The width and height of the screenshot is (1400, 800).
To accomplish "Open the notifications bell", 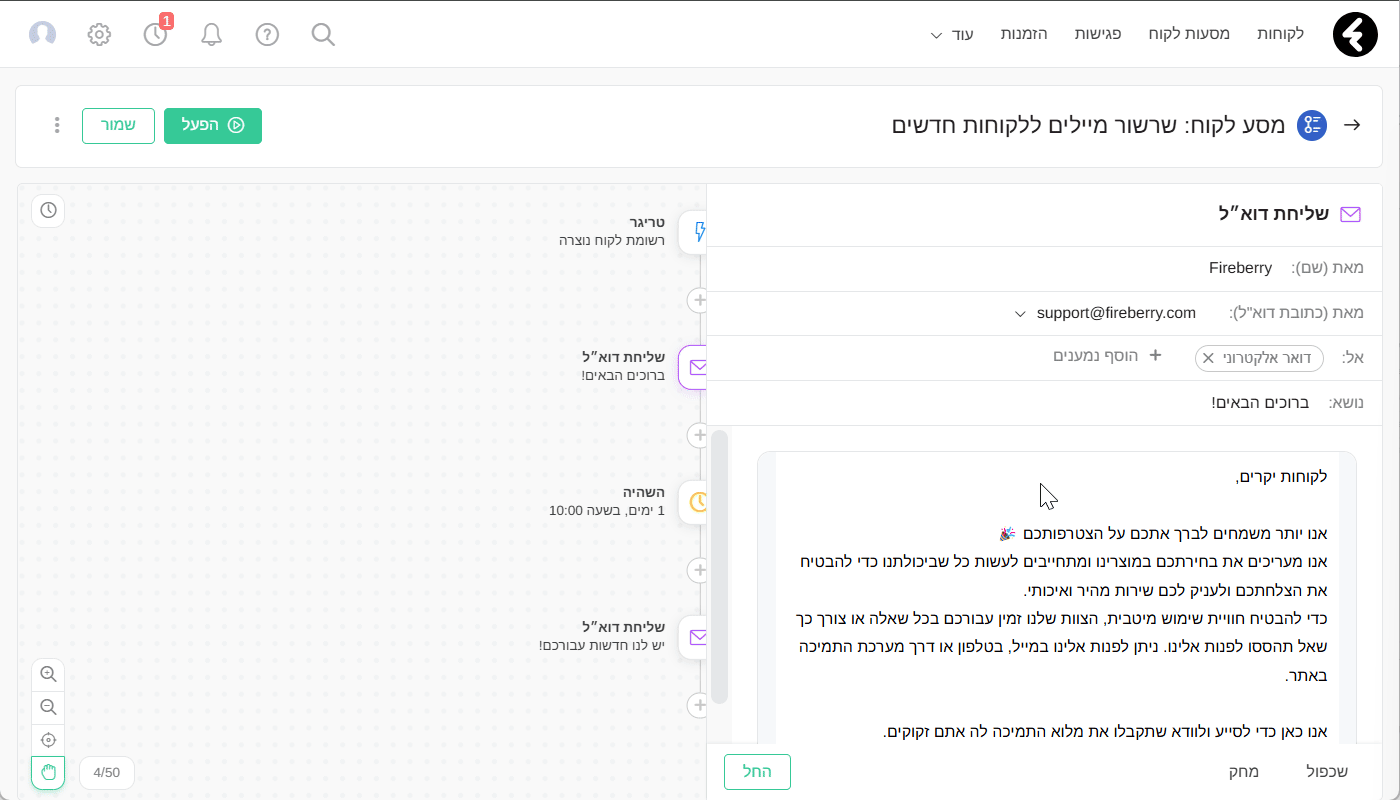I will click(x=211, y=35).
